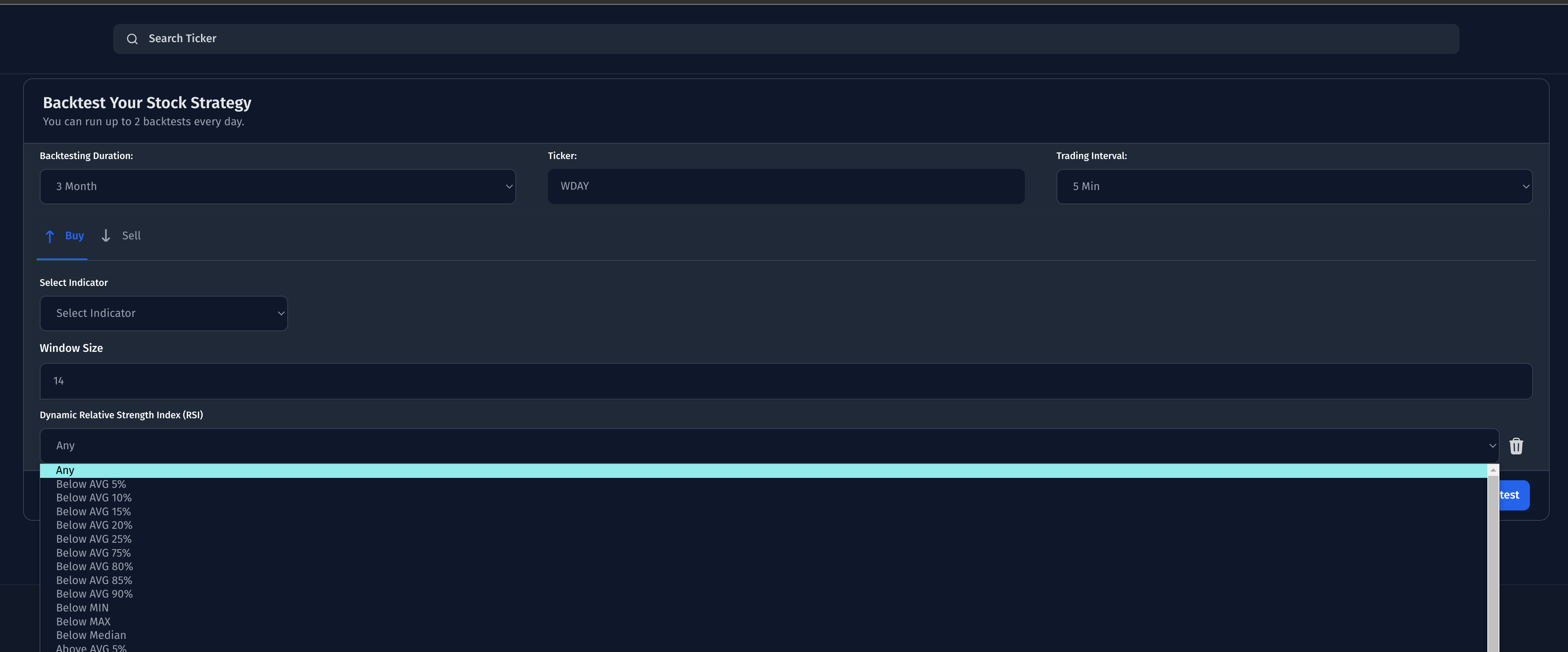Pick the highlighted Any option
1568x652 pixels.
click(x=65, y=471)
